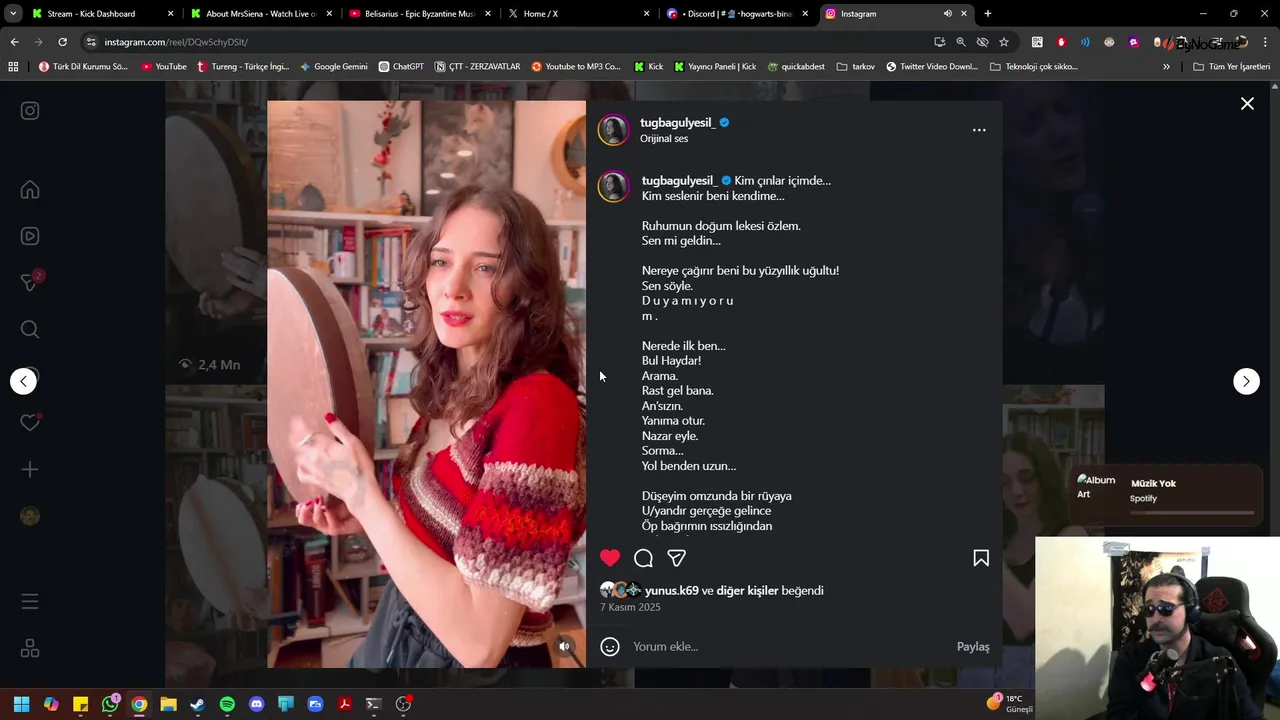Click the reel video thumbnail
Image resolution: width=1280 pixels, height=720 pixels.
click(x=426, y=384)
